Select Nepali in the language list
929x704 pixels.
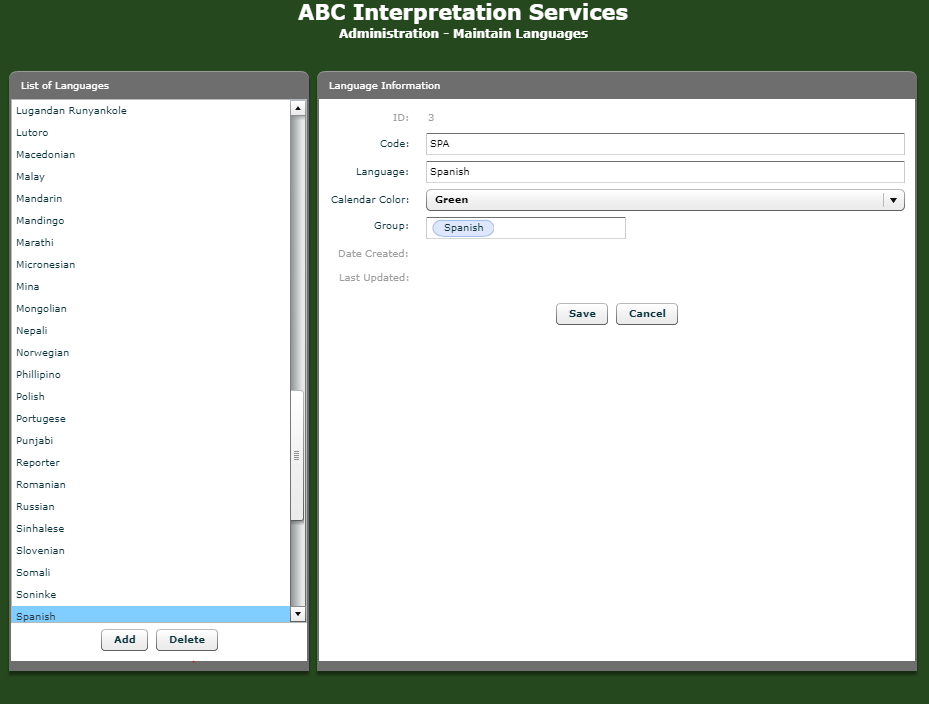(x=151, y=331)
